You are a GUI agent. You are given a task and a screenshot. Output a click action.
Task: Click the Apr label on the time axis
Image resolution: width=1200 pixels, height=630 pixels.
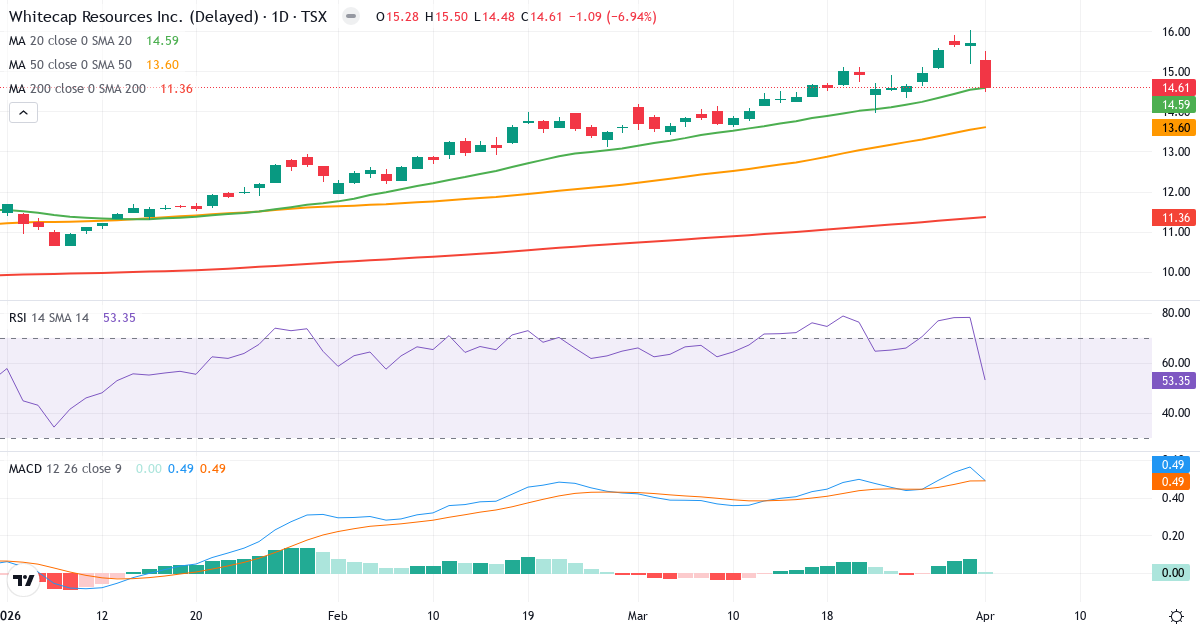(x=986, y=617)
